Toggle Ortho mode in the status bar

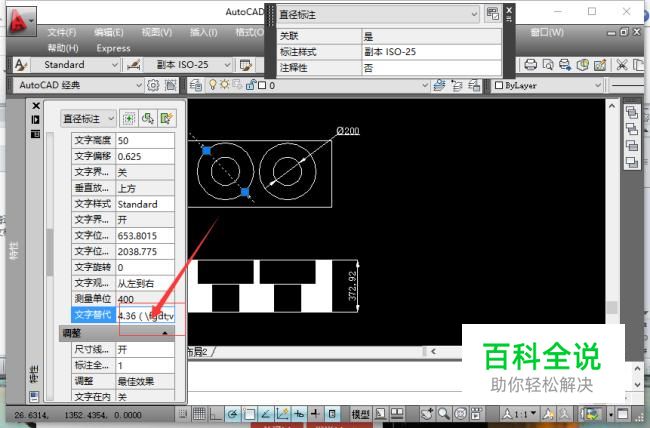(216, 414)
